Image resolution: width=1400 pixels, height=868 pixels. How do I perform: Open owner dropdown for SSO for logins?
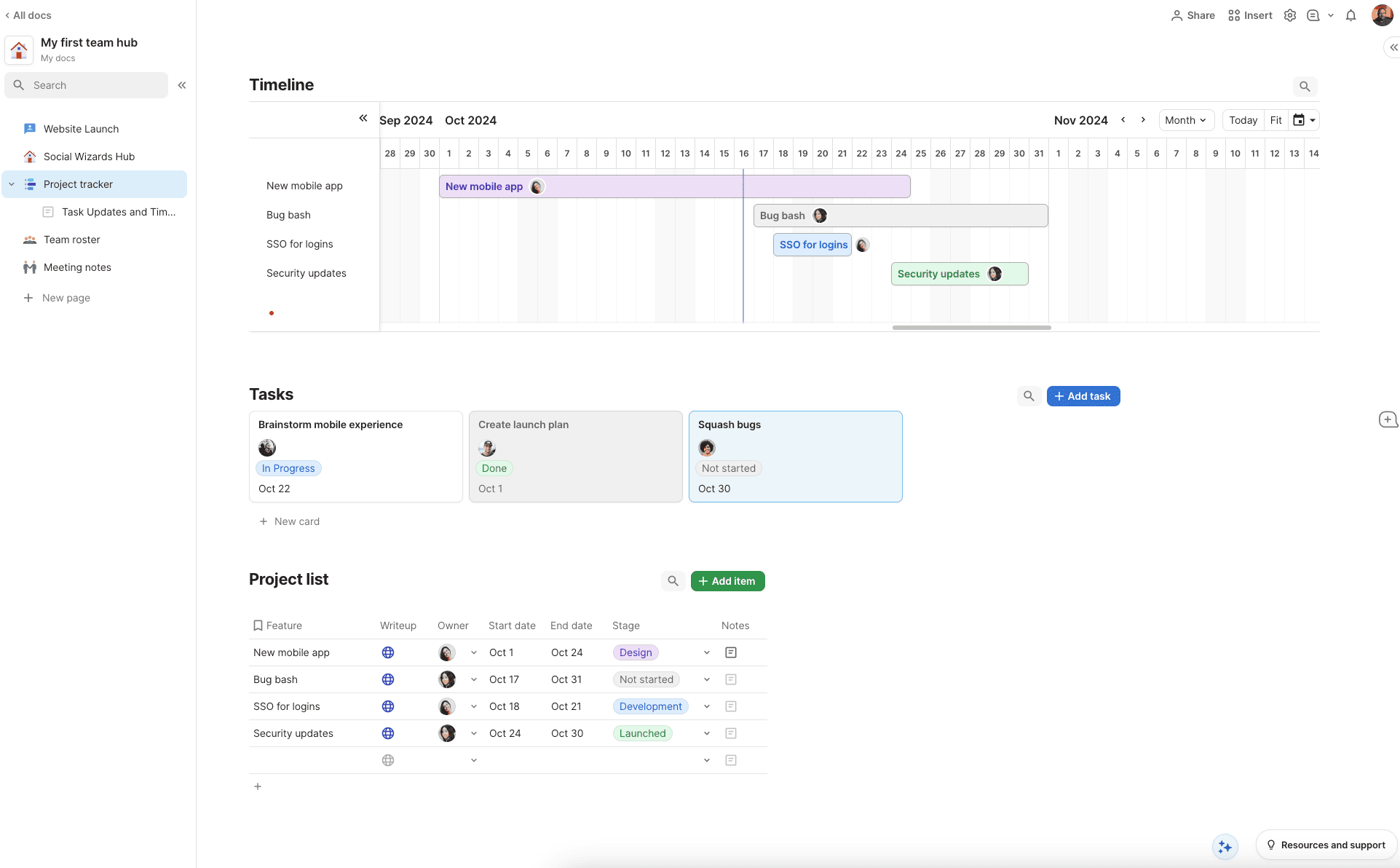point(474,706)
